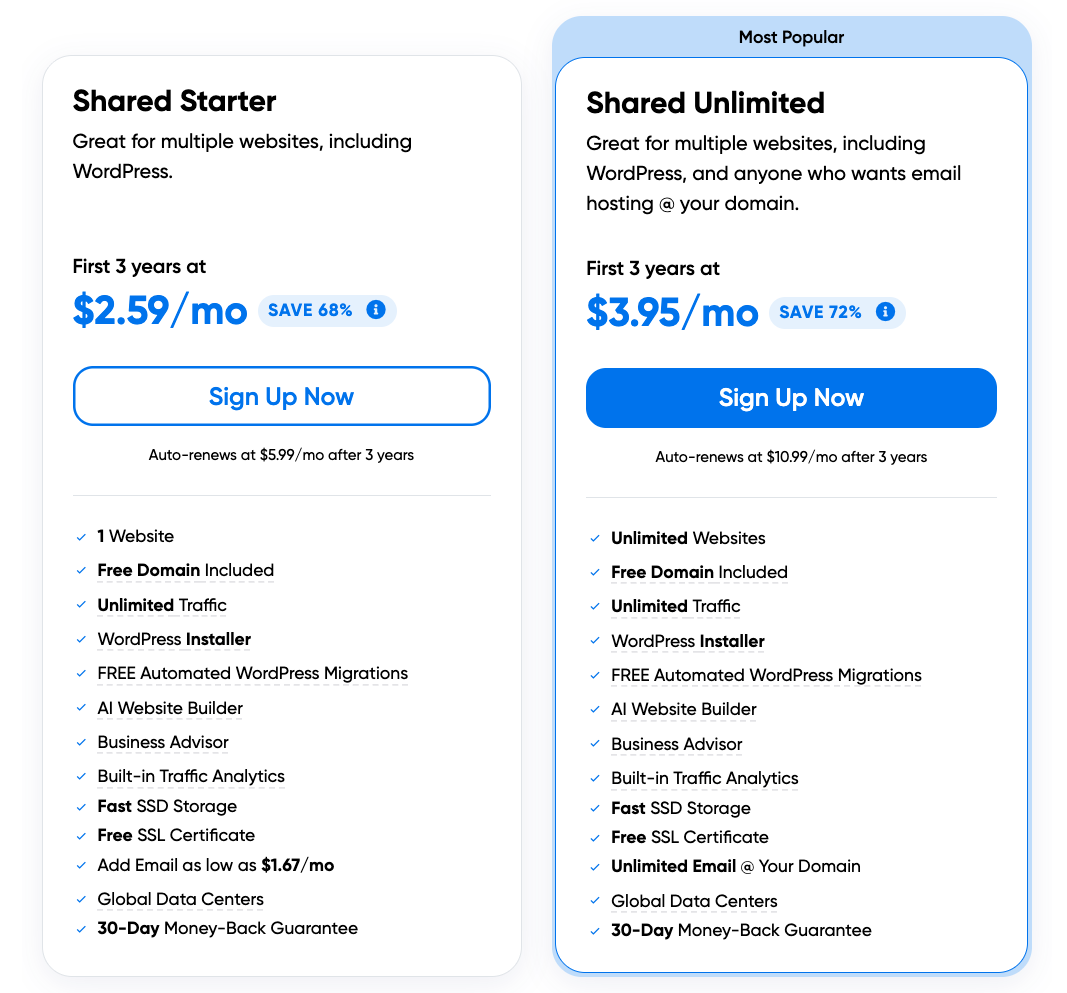Click the checkmark beside Fast SSD Storage on Shared Starter

pyautogui.click(x=81, y=806)
